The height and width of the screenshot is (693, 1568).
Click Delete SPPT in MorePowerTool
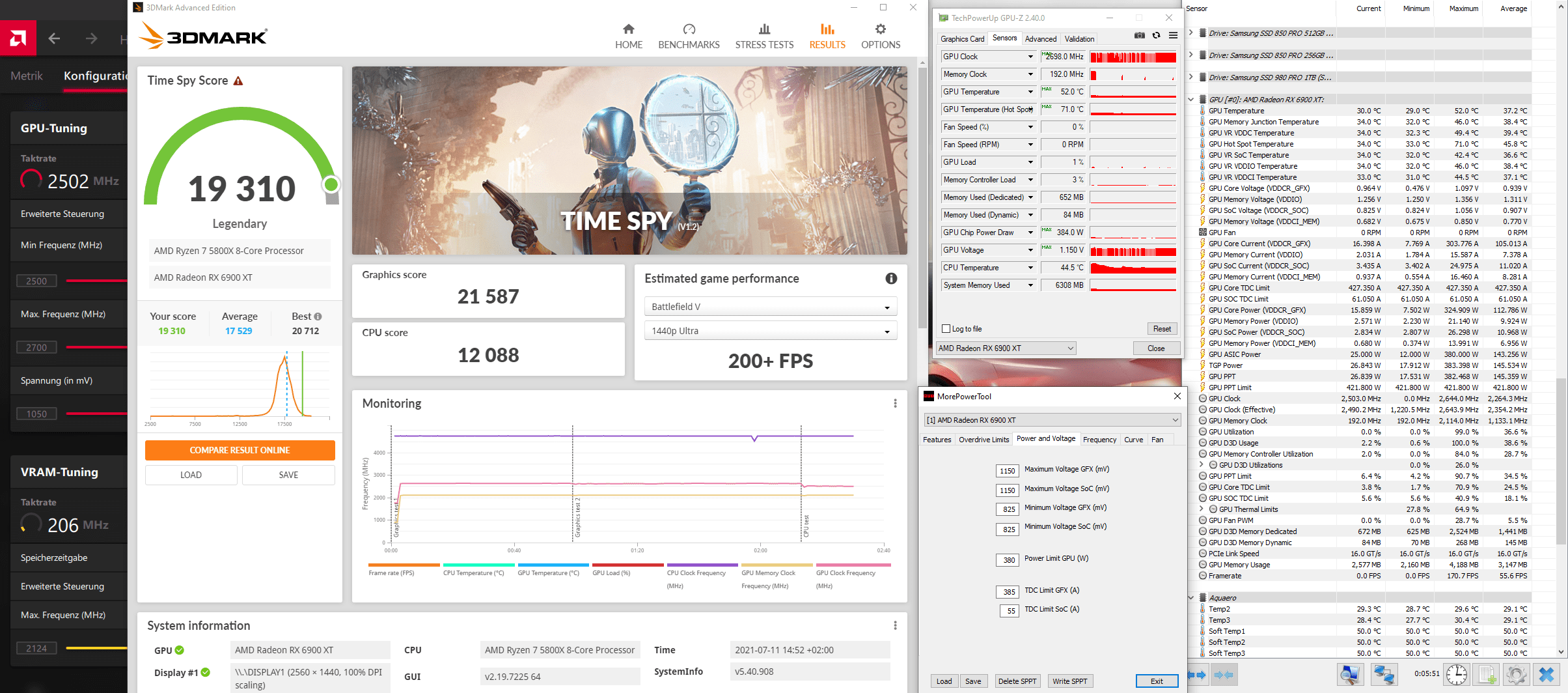[x=1017, y=681]
